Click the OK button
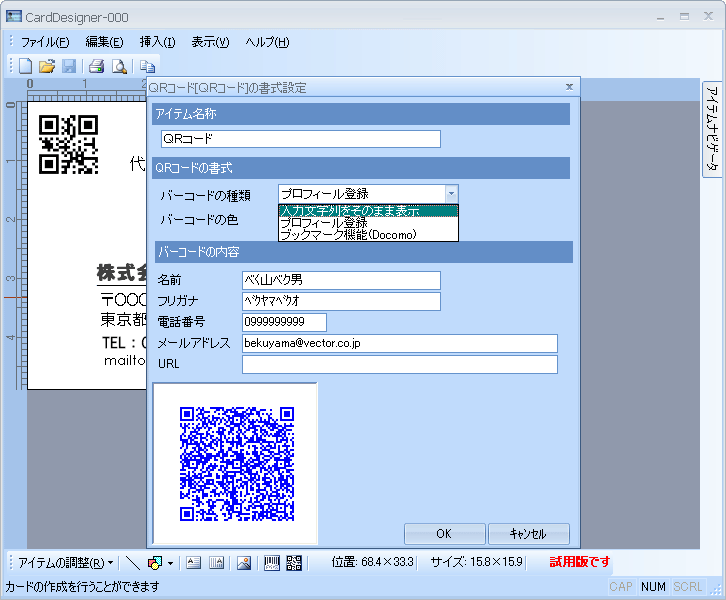The height and width of the screenshot is (600, 726). pyautogui.click(x=444, y=534)
